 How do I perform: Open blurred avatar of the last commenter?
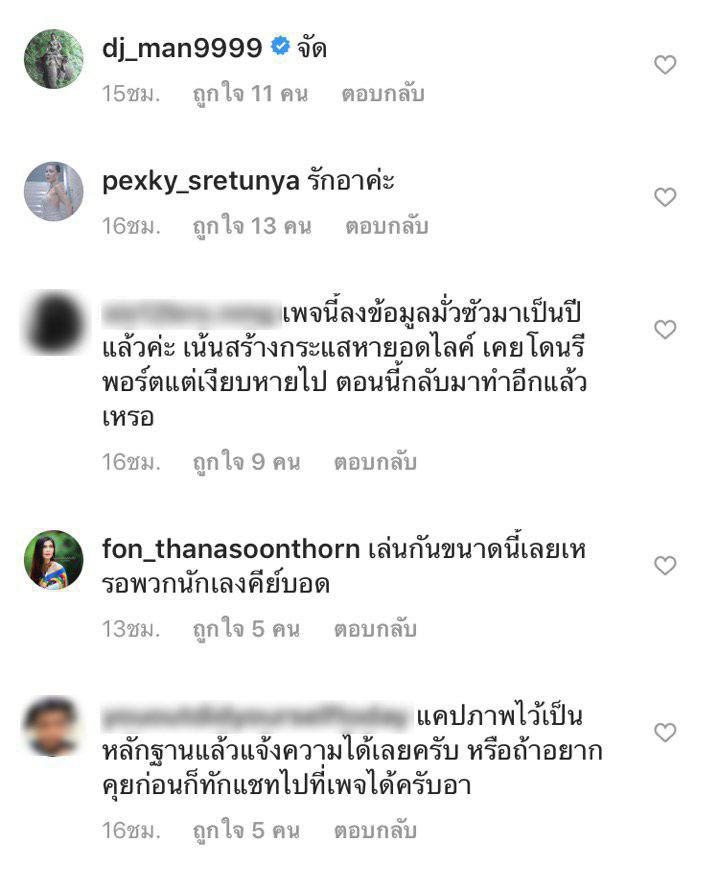click(x=53, y=726)
